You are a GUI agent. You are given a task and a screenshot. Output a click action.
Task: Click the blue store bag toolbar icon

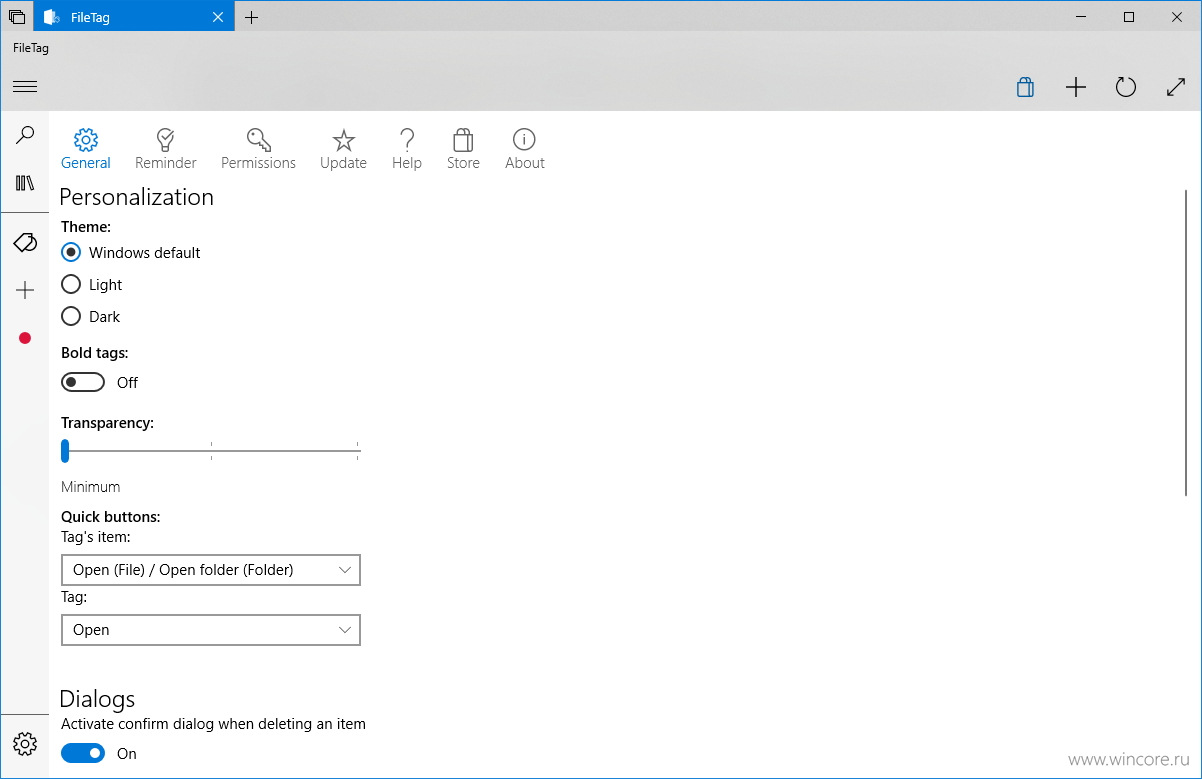pos(1025,87)
